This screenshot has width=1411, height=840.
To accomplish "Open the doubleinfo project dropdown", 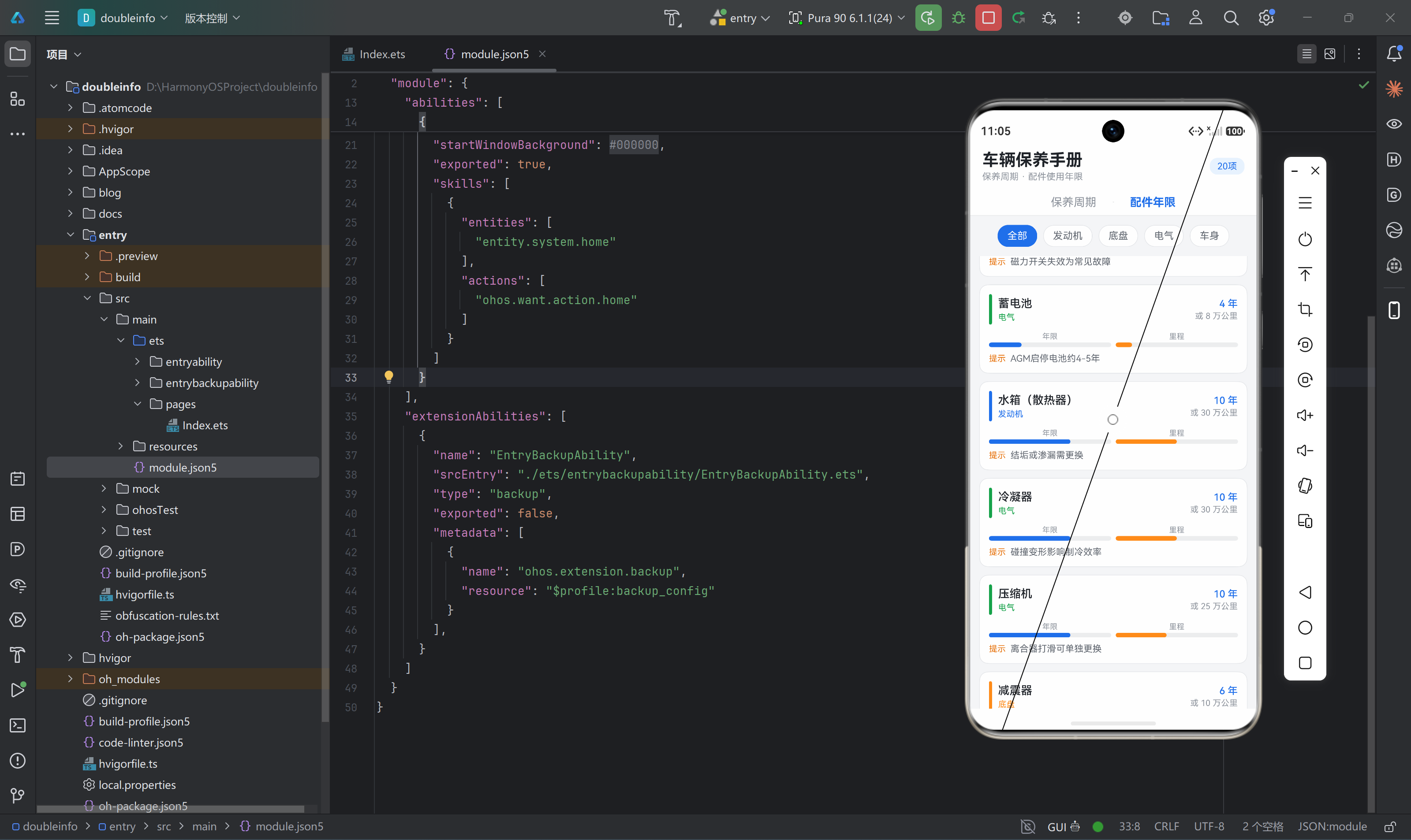I will click(123, 18).
